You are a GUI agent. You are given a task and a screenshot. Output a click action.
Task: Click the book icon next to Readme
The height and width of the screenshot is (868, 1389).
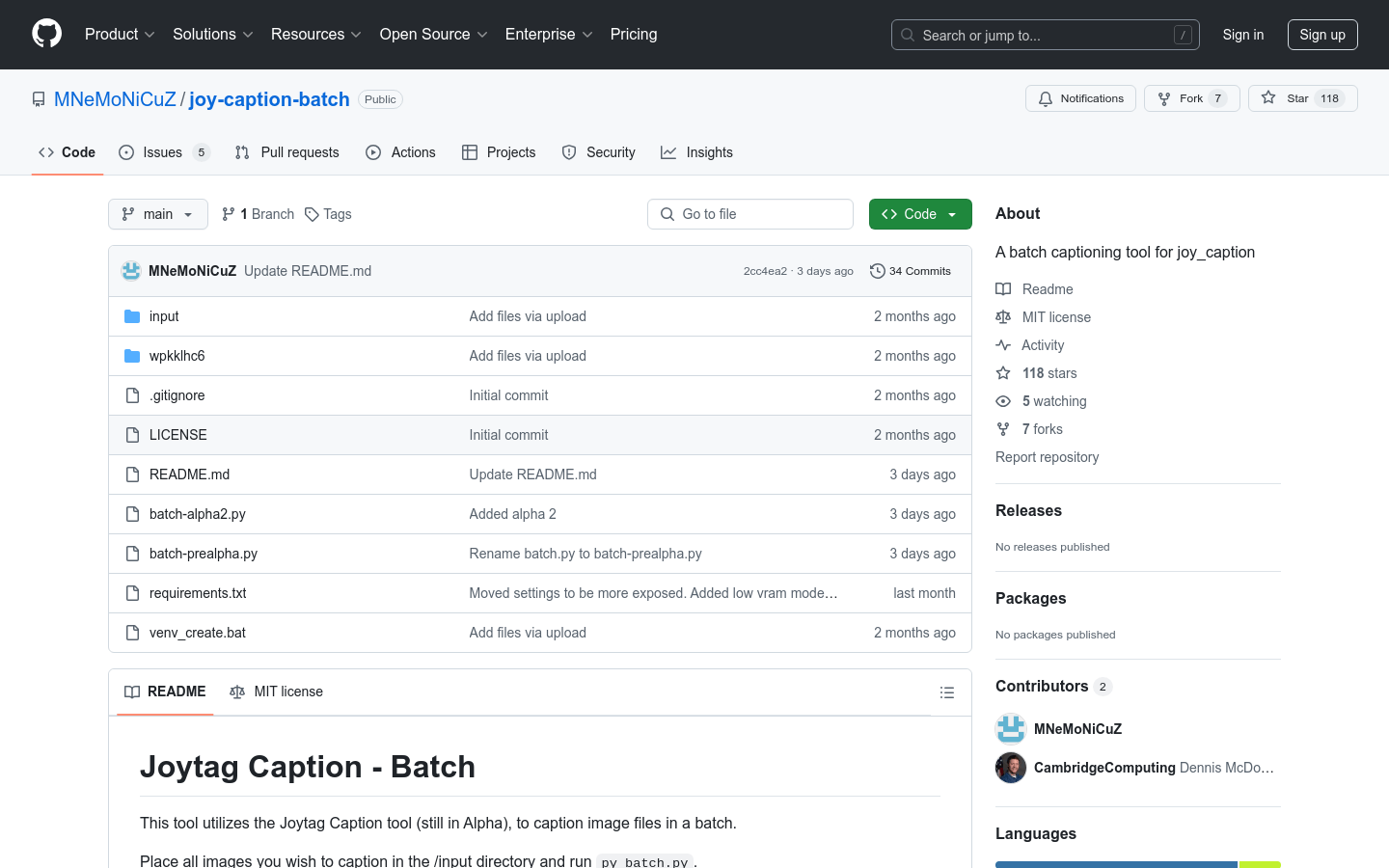tap(1003, 289)
